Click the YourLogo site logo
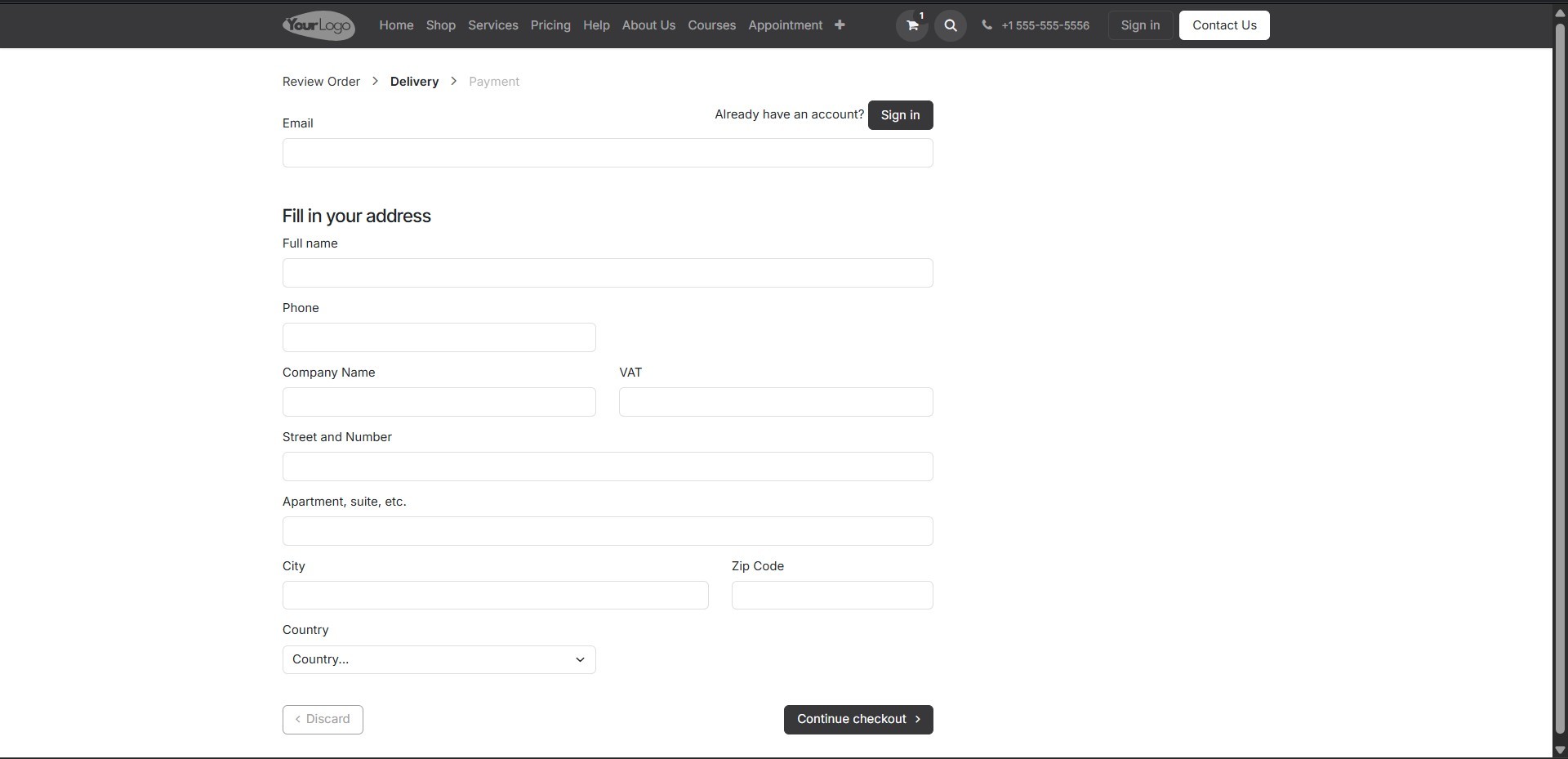Viewport: 1568px width, 759px height. coord(318,25)
